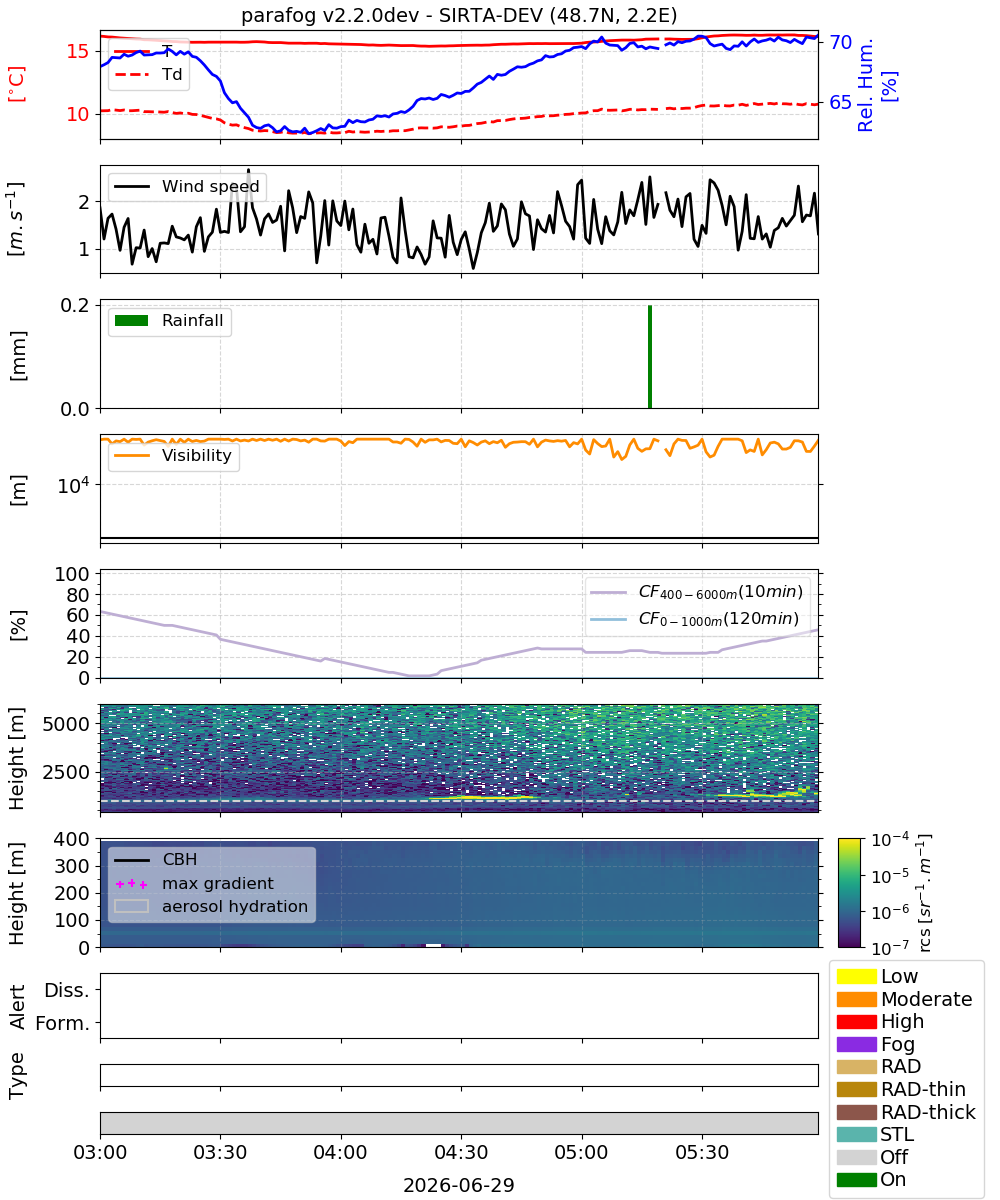Click the empty Type classification strip
1000x1200 pixels.
pos(459,1075)
